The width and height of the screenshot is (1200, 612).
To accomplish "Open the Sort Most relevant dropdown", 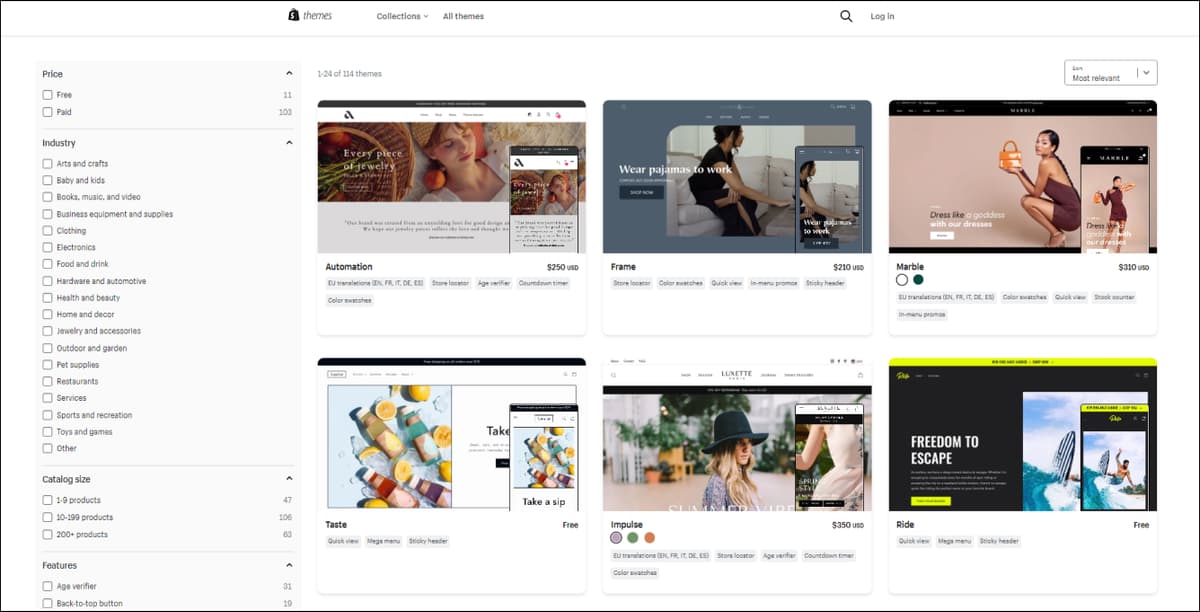I will (1111, 72).
